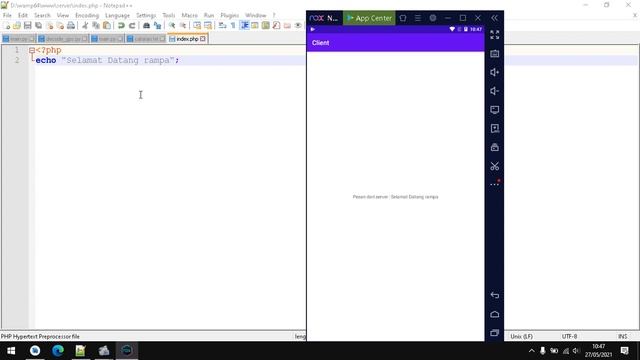Save the current file via toolbar
Image resolution: width=640 pixels, height=360 pixels.
[27, 26]
